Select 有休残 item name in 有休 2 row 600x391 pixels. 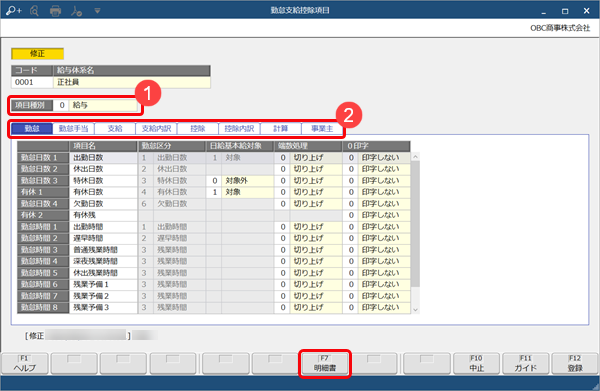click(103, 215)
